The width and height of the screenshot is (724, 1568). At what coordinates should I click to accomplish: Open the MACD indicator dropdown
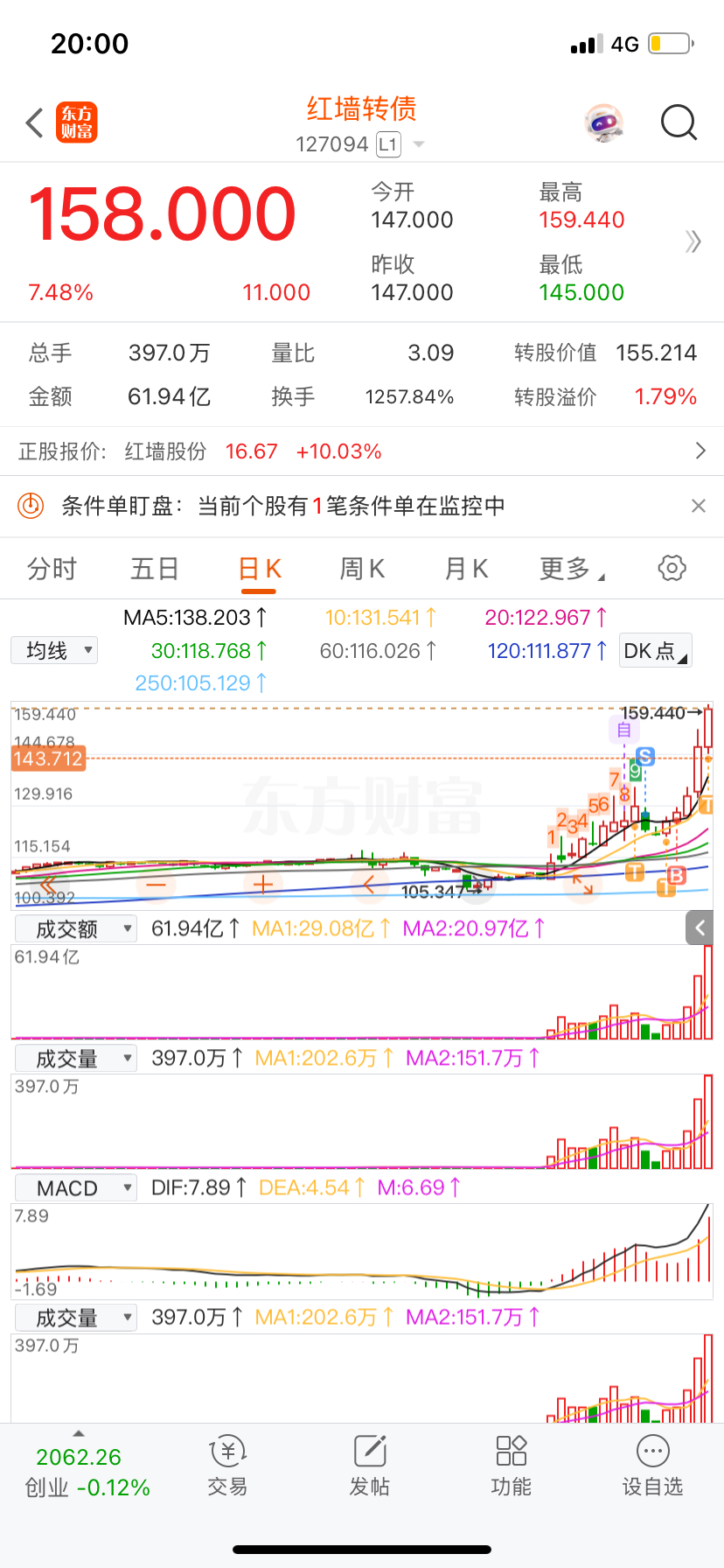pos(75,1187)
